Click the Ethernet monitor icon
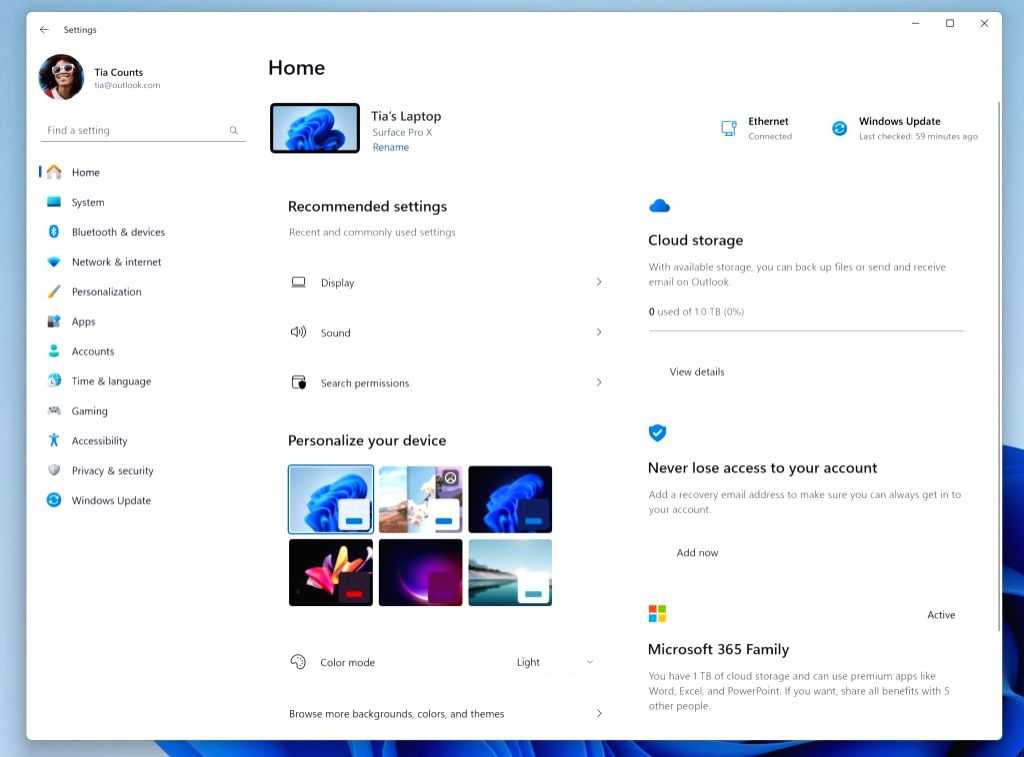 [x=729, y=128]
